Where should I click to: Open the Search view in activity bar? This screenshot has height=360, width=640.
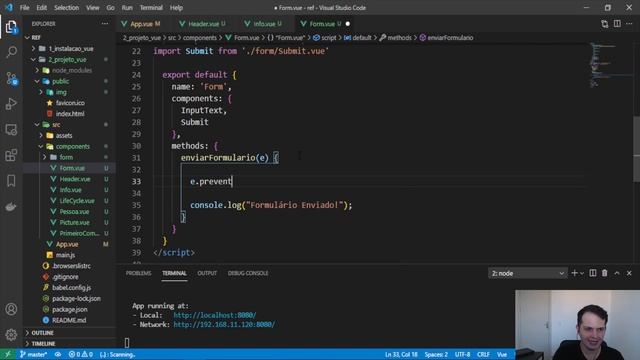(11, 52)
